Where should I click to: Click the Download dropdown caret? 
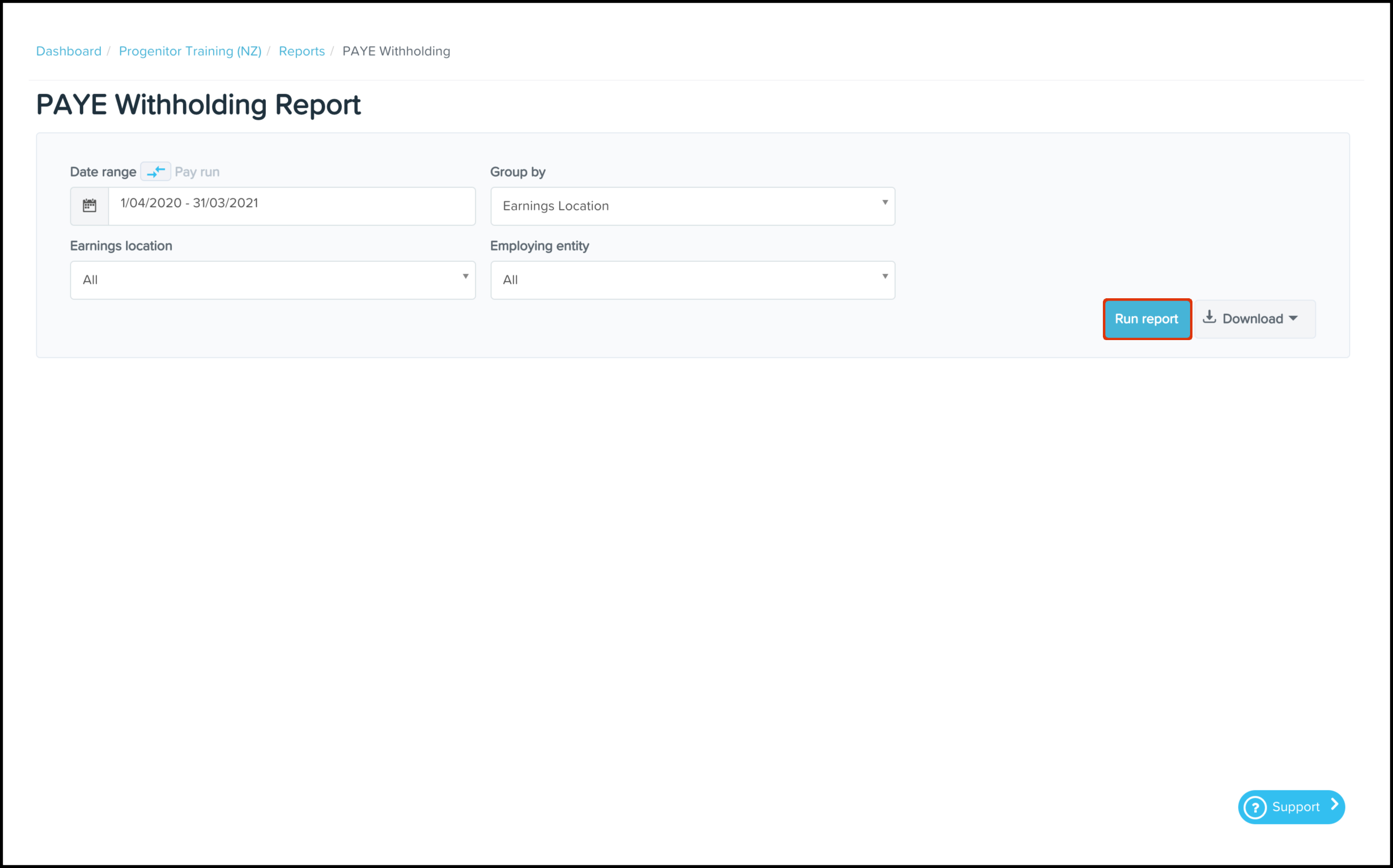[1293, 319]
